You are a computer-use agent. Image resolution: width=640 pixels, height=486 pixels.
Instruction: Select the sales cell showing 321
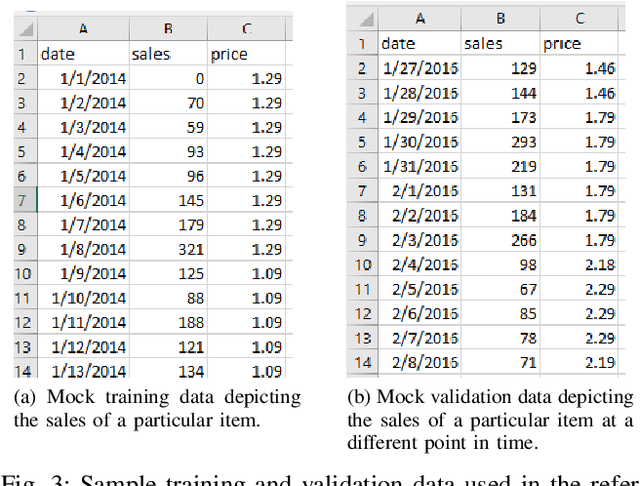pos(166,249)
